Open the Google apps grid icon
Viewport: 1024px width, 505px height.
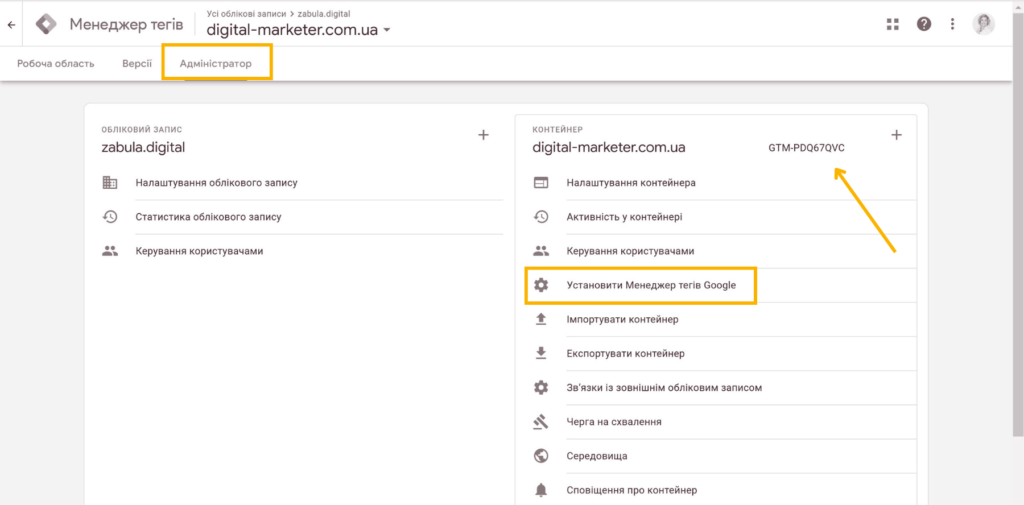pos(893,24)
